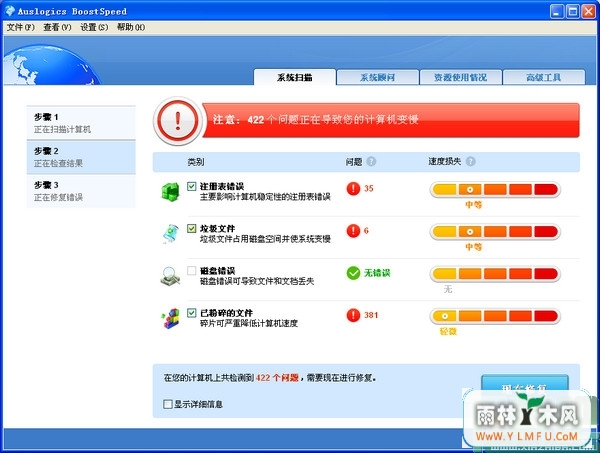Screen dimensions: 600x453
Task: Switch to the 资源使用情况 tab
Action: (460, 77)
